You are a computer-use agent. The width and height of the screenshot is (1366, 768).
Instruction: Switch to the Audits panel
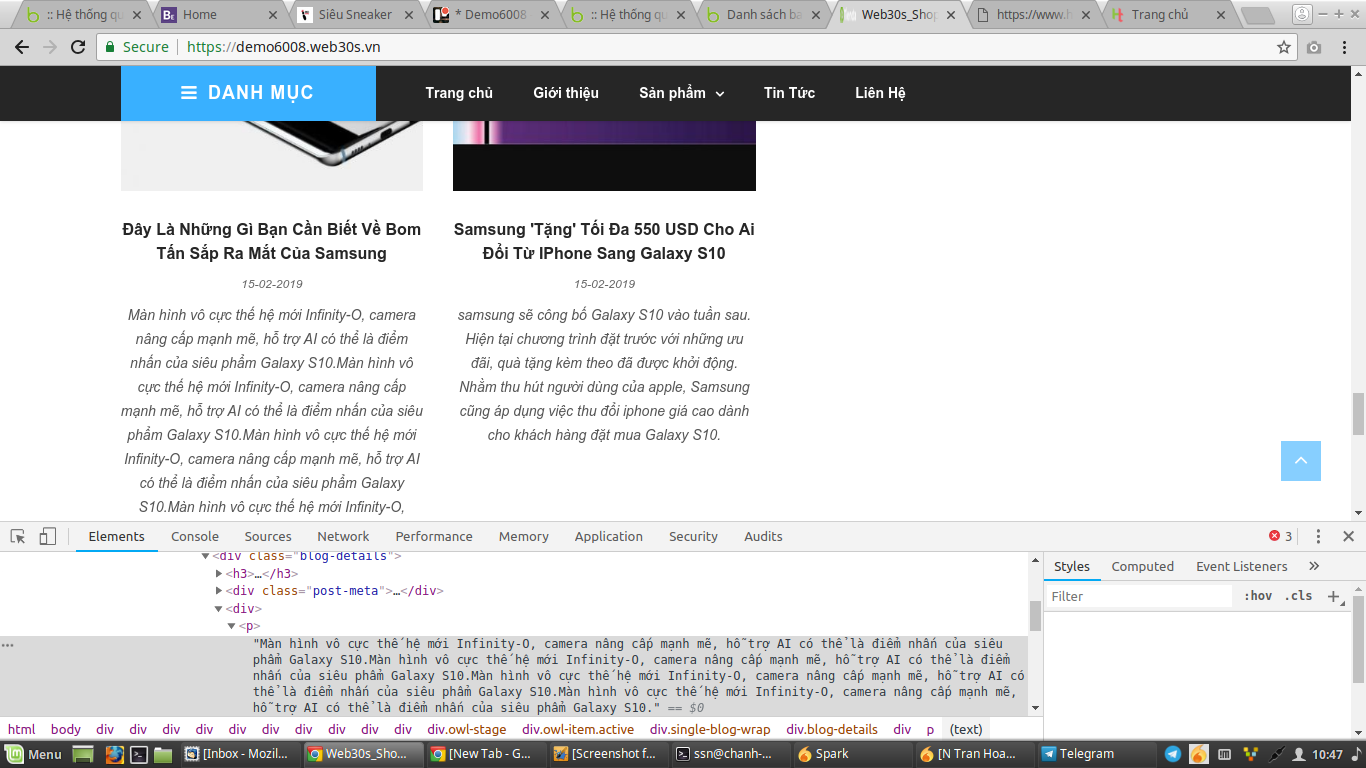(x=763, y=537)
